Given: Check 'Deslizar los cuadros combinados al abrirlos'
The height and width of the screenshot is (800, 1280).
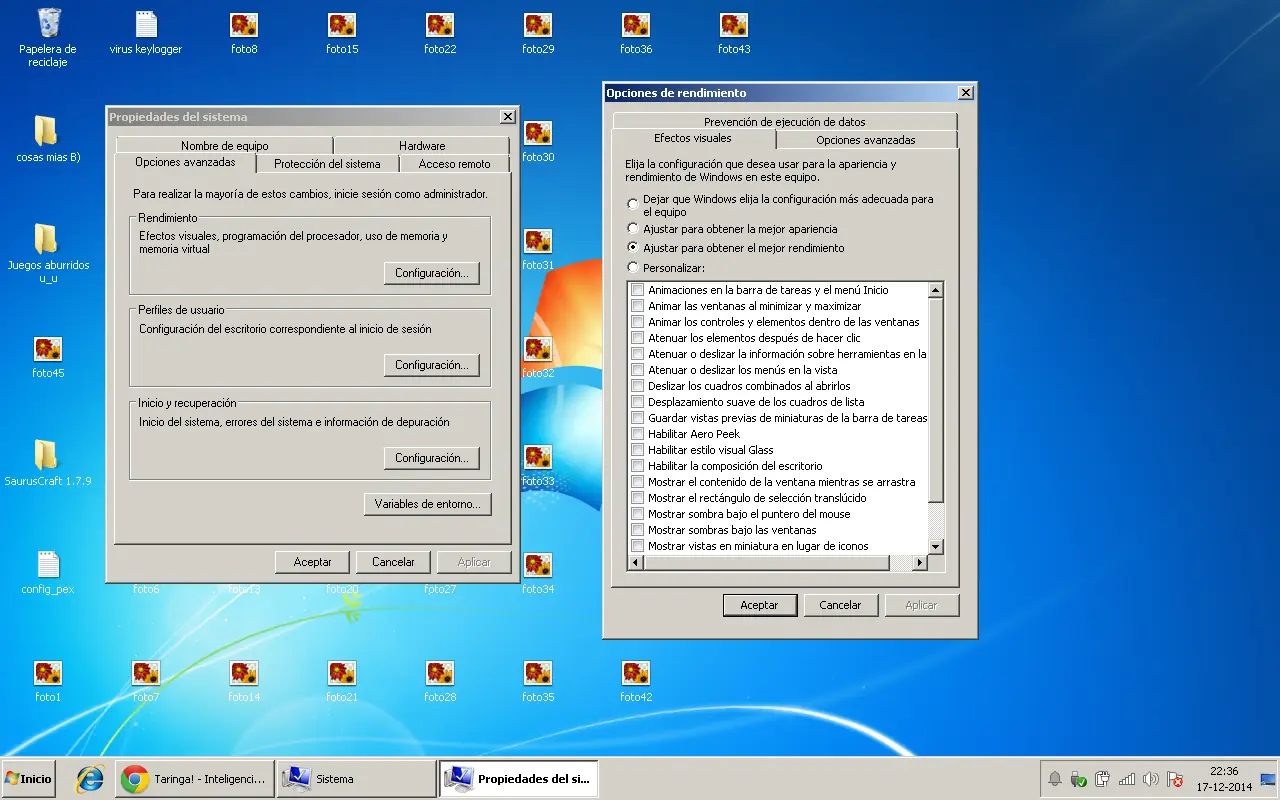Looking at the screenshot, I should click(x=637, y=386).
